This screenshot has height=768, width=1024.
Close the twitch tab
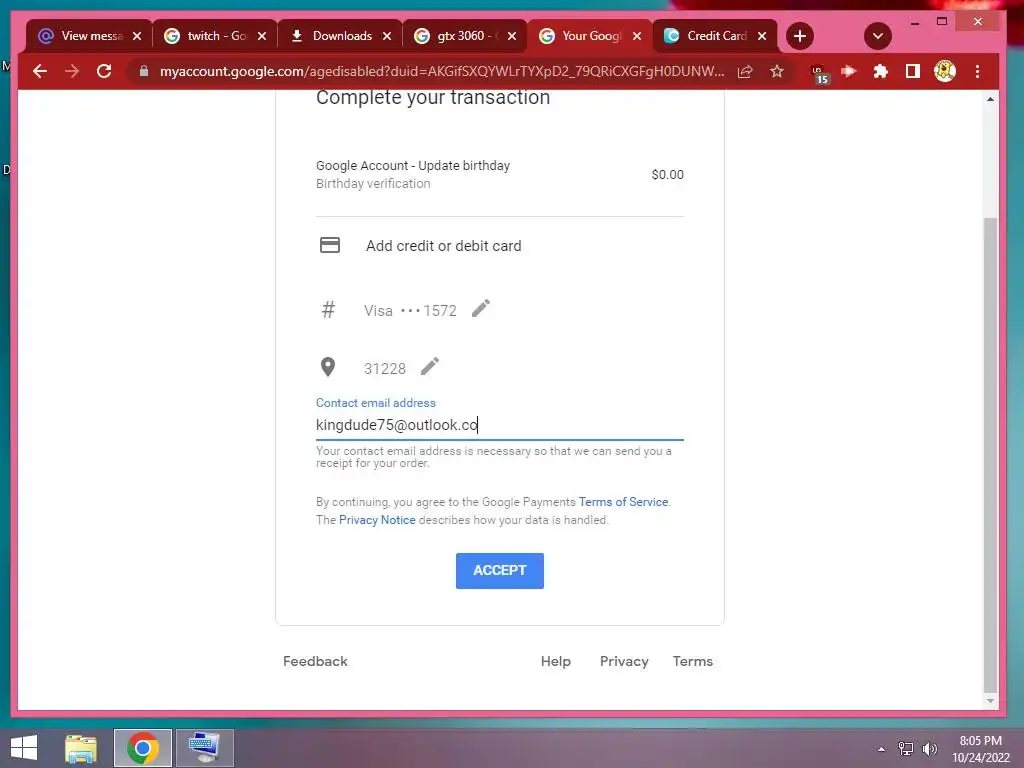coord(262,37)
